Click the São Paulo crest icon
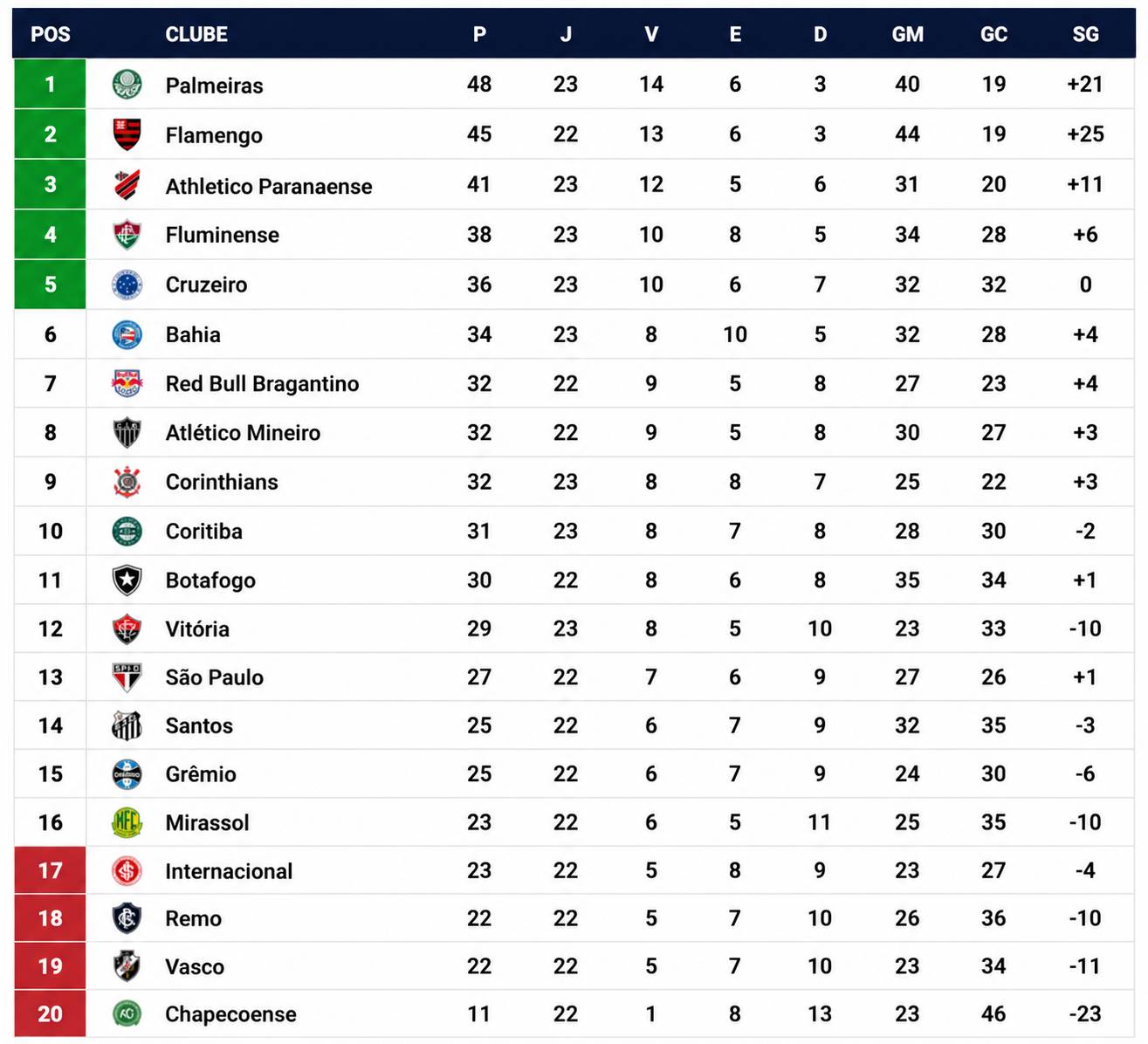The height and width of the screenshot is (1044, 1148). (x=127, y=677)
